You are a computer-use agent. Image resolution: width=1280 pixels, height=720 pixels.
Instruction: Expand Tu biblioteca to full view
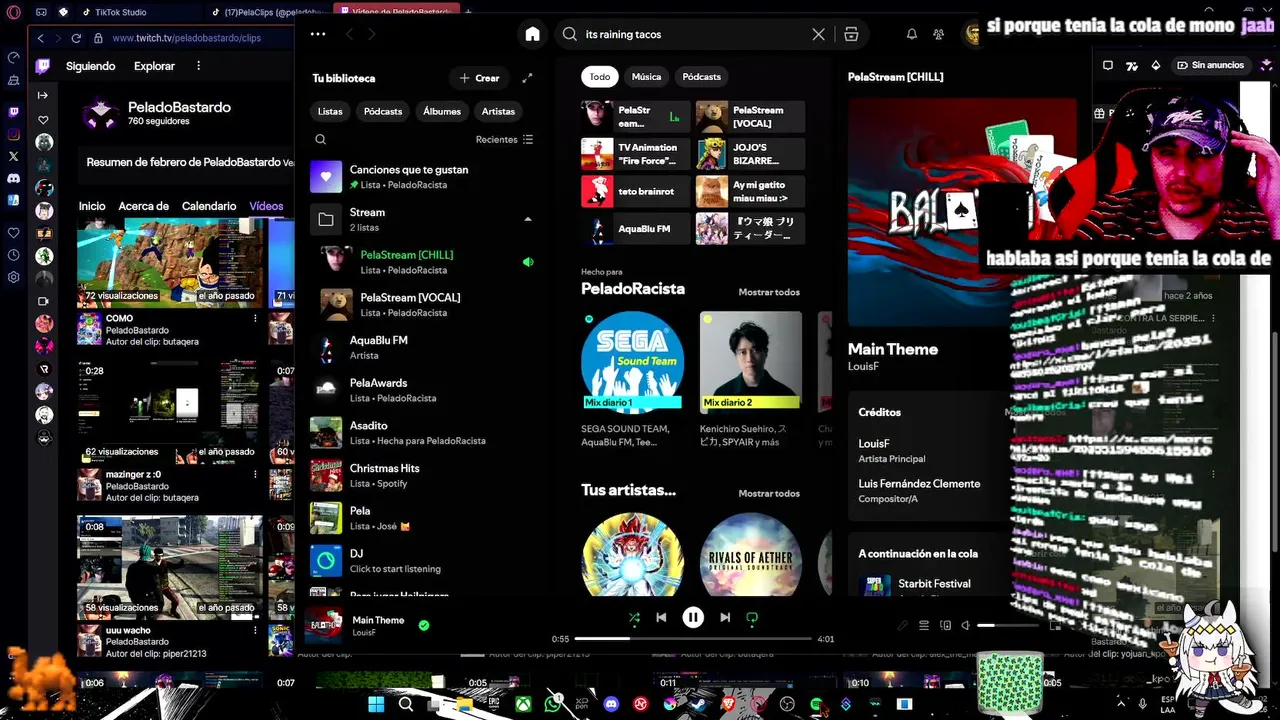527,78
